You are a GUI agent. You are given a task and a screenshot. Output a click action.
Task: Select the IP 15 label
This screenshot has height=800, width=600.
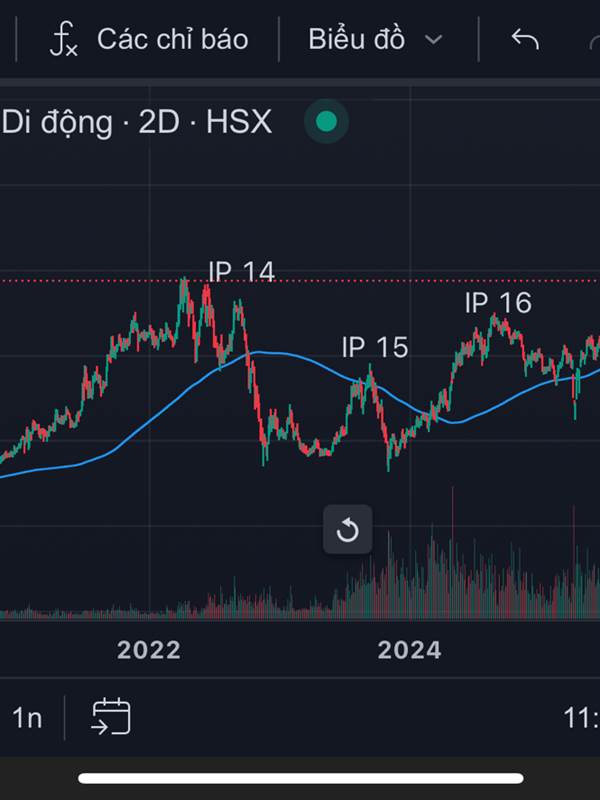click(x=375, y=347)
